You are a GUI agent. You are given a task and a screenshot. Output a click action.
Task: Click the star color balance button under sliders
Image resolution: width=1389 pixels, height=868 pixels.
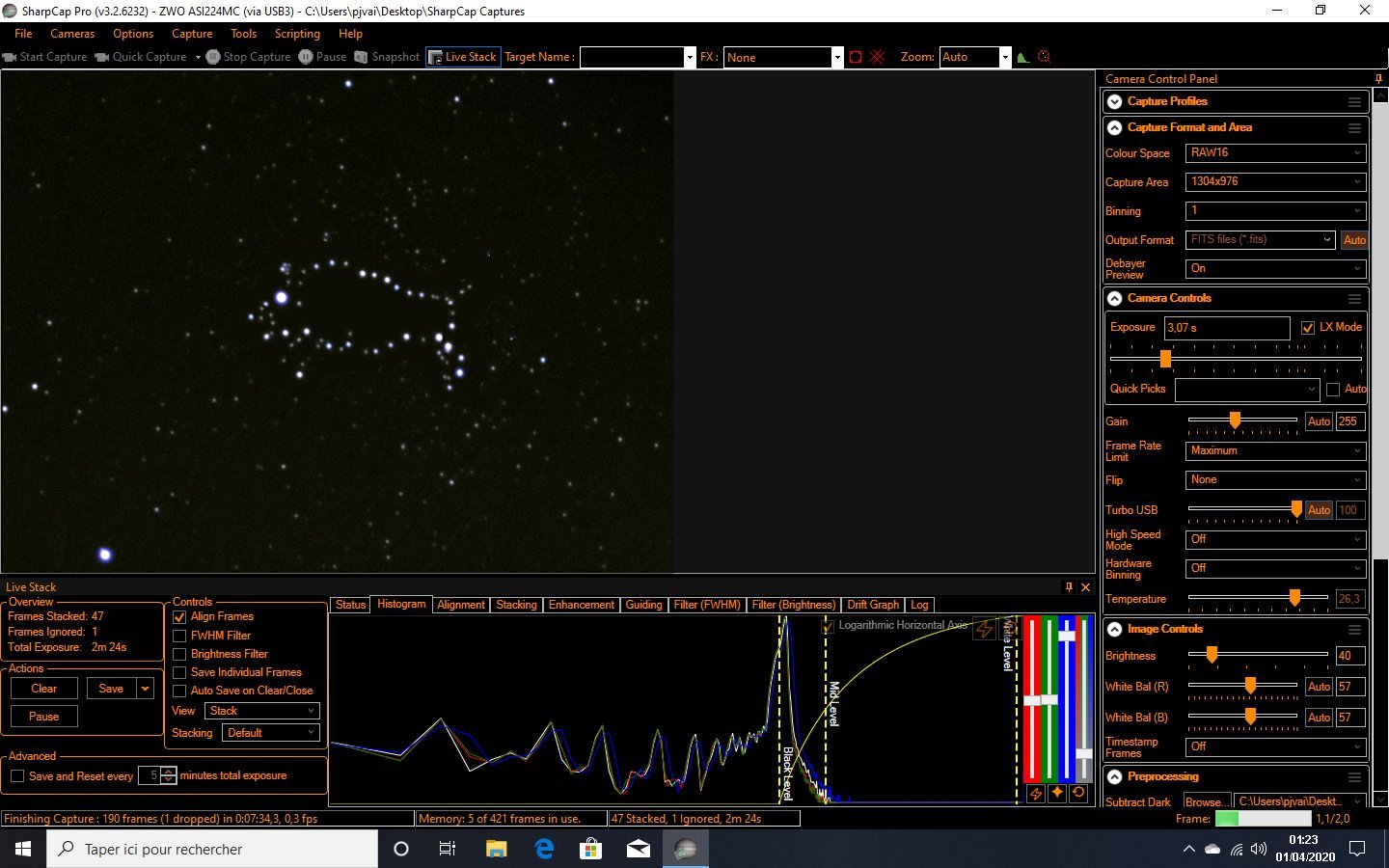[x=1057, y=793]
